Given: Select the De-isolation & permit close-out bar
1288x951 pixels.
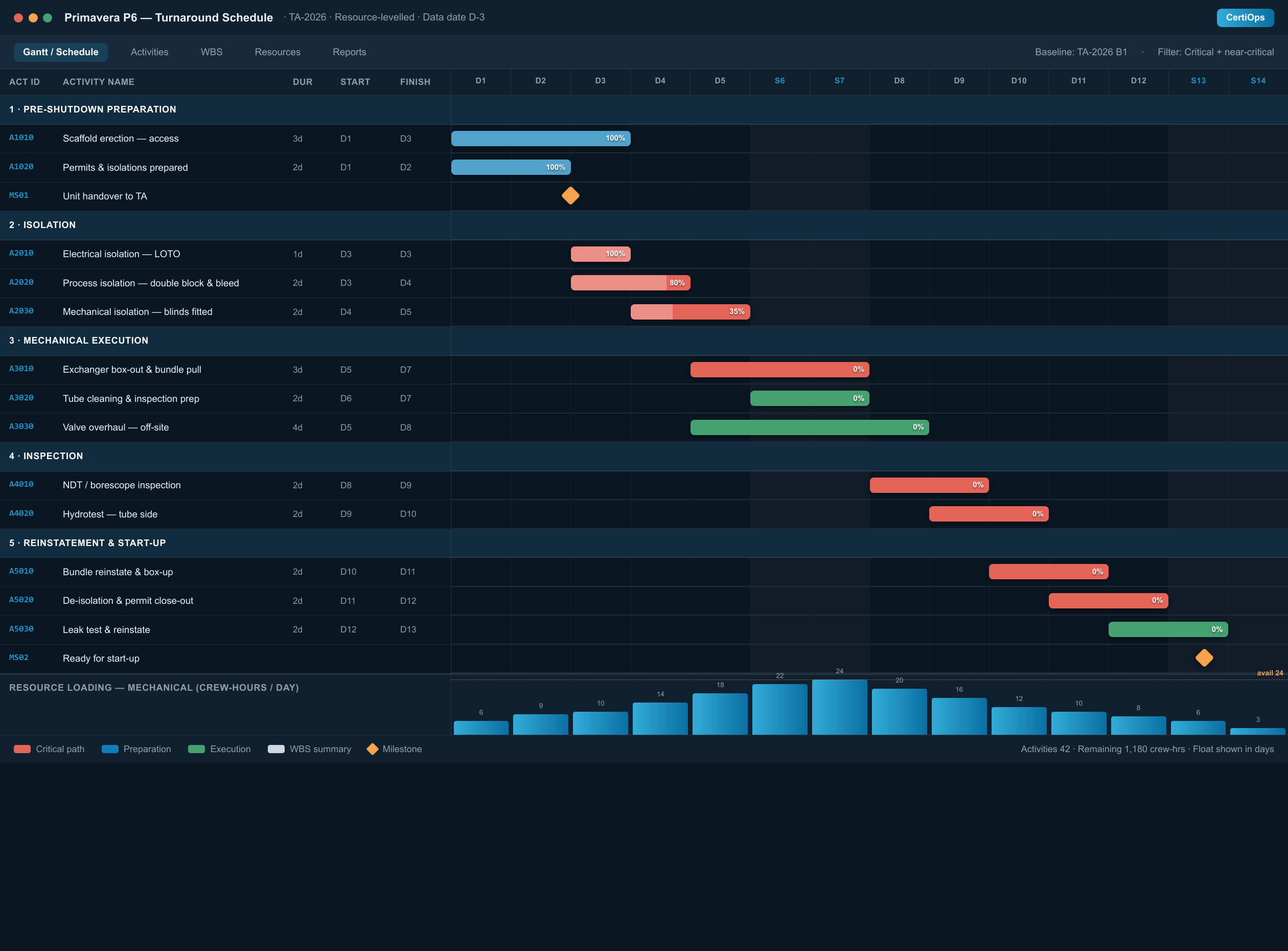Looking at the screenshot, I should 1109,600.
